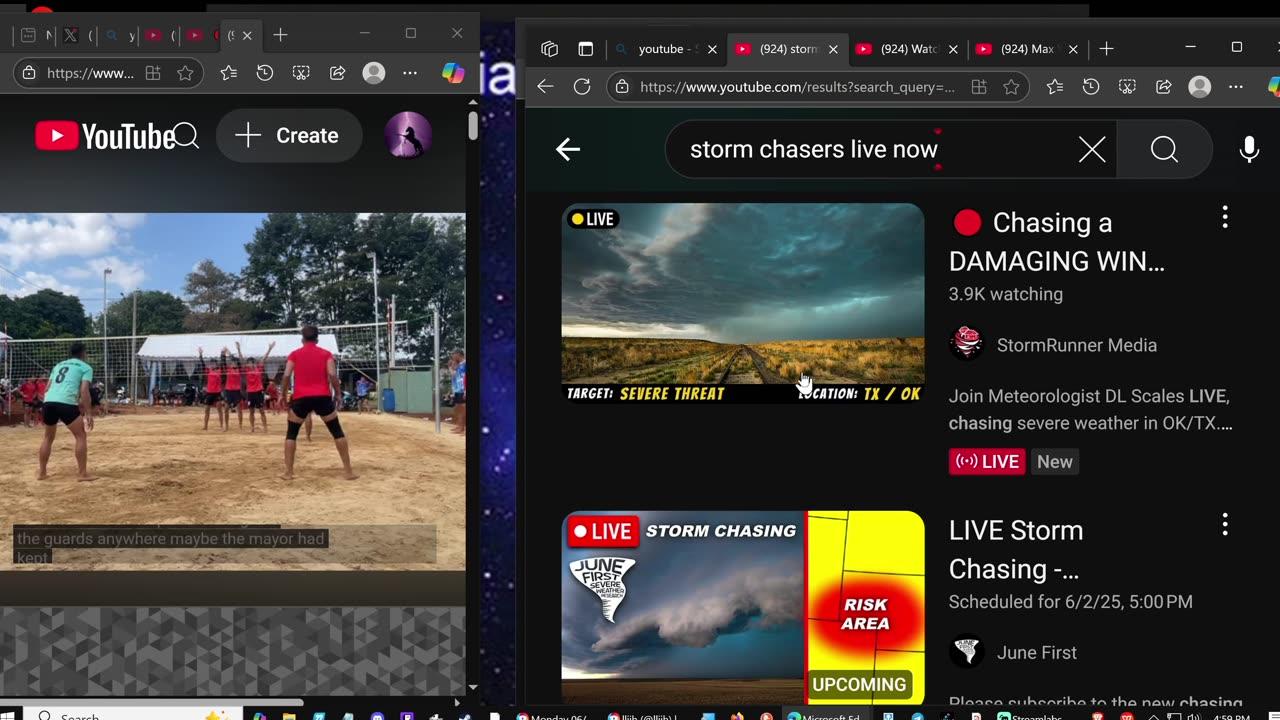Image resolution: width=1280 pixels, height=720 pixels.
Task: Open StormRunner Media live video thumbnail
Action: coord(743,303)
